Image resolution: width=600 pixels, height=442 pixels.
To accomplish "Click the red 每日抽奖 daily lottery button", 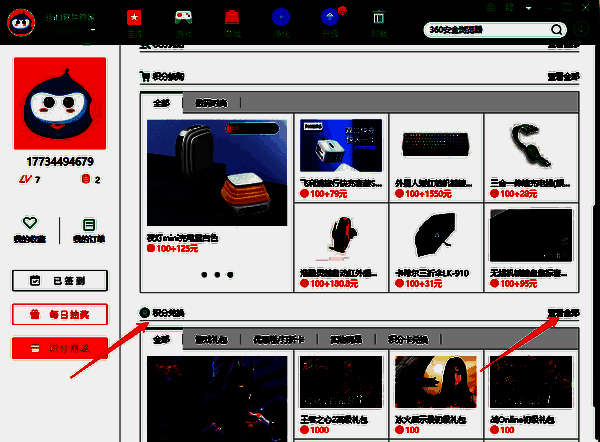I will (x=59, y=315).
